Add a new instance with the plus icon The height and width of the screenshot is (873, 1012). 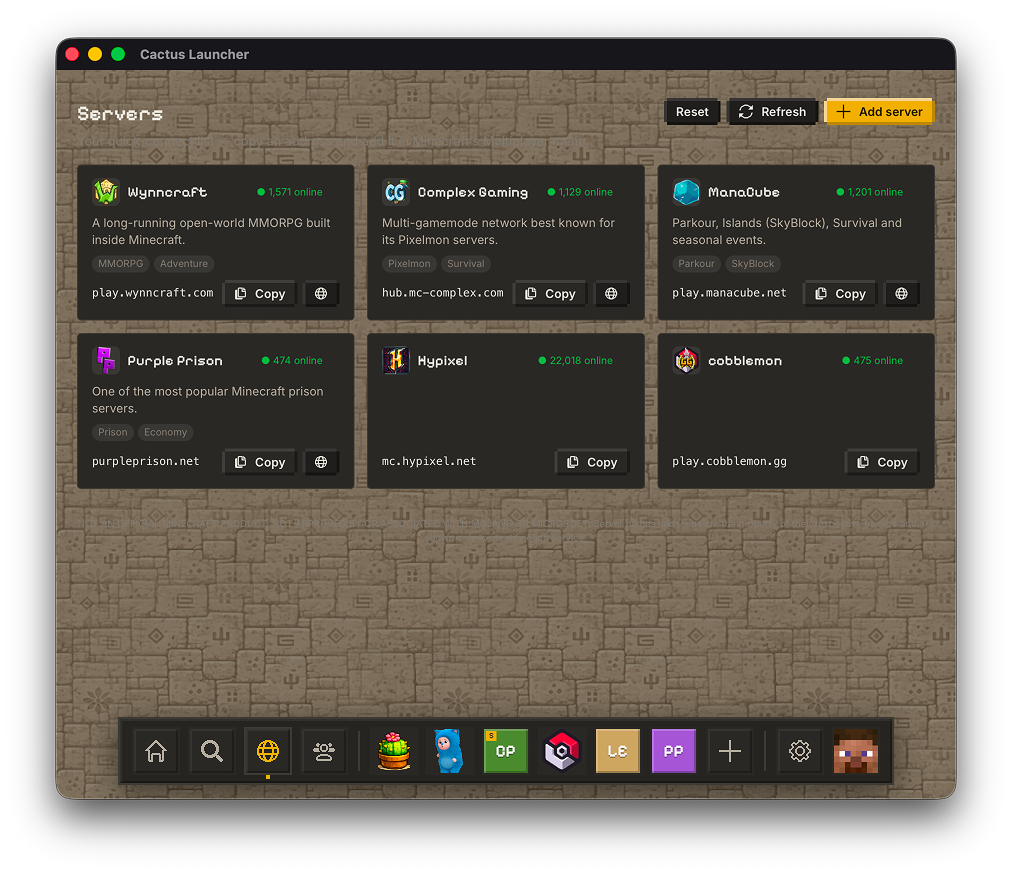click(730, 750)
